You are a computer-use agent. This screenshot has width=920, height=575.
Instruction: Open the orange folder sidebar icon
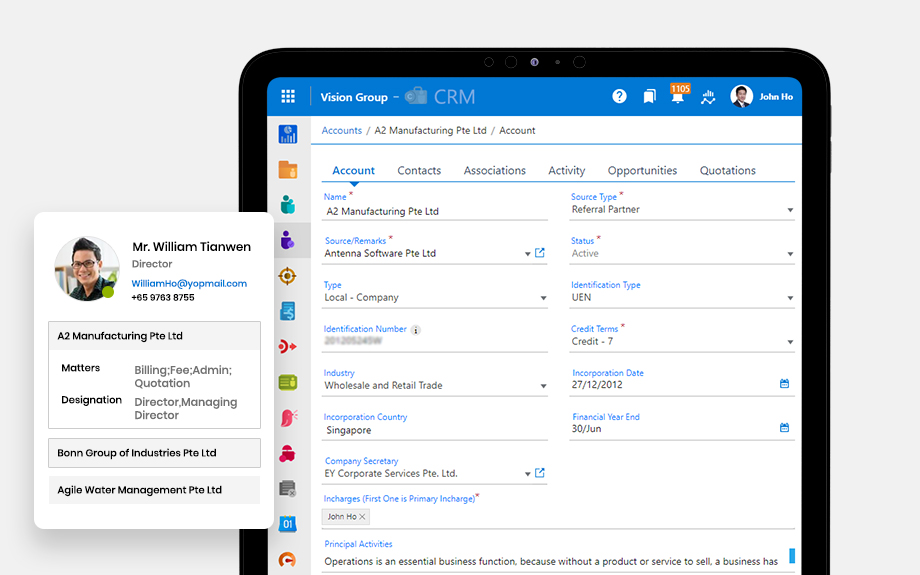click(288, 170)
